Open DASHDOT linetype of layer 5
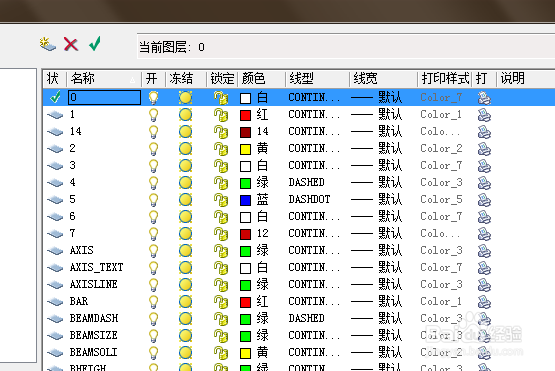The width and height of the screenshot is (555, 371). [309, 200]
